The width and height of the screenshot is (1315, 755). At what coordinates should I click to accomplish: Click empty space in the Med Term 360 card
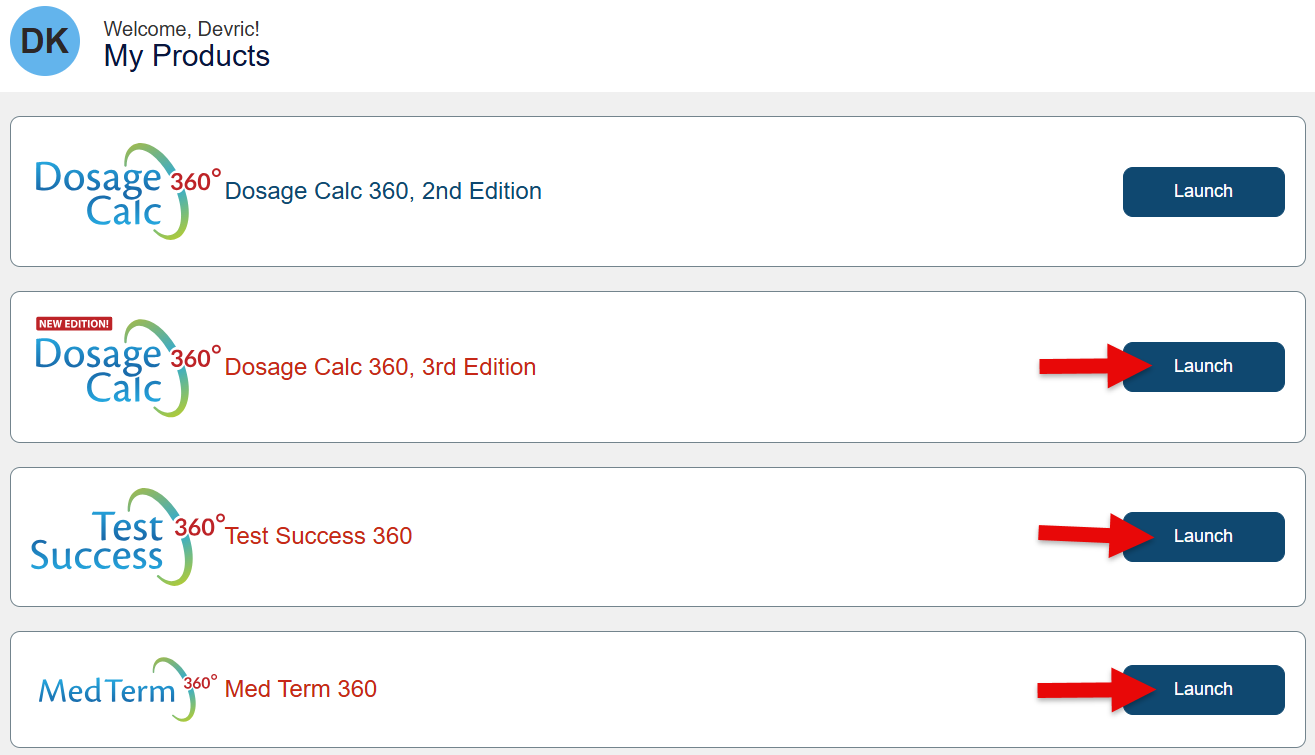[700, 689]
